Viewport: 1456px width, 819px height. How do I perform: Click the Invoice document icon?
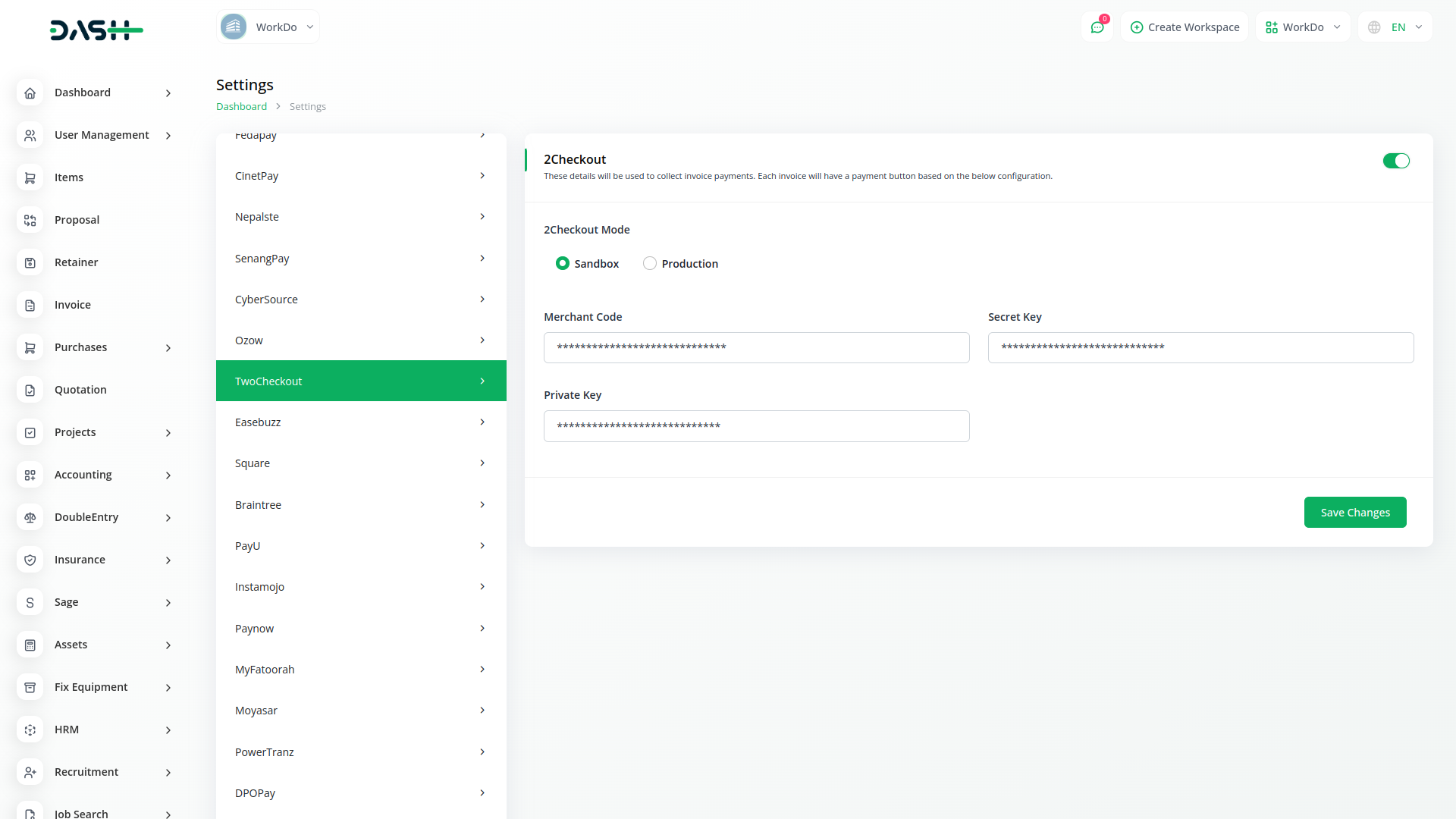pos(30,305)
